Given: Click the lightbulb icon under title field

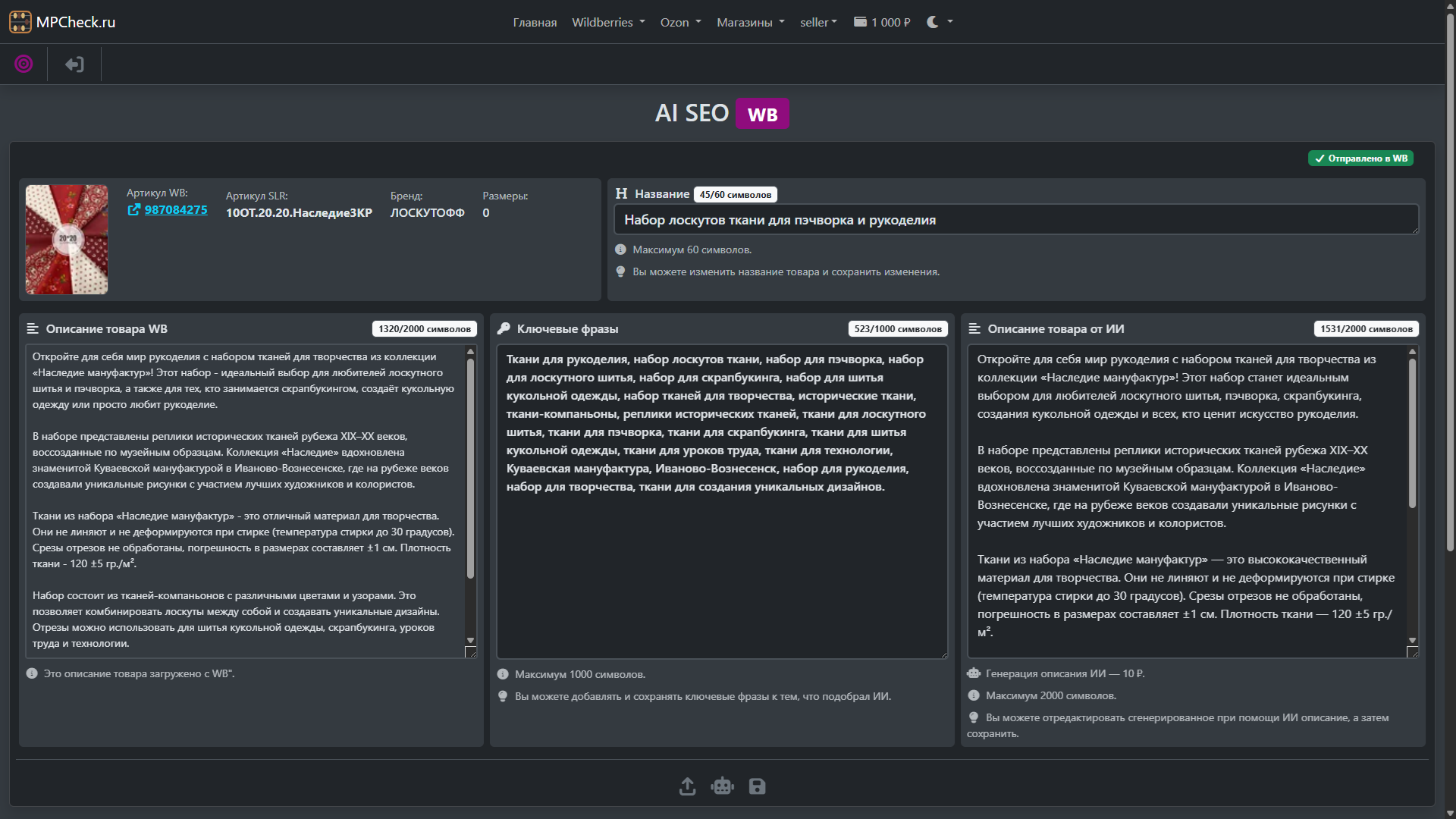Looking at the screenshot, I should pos(620,271).
